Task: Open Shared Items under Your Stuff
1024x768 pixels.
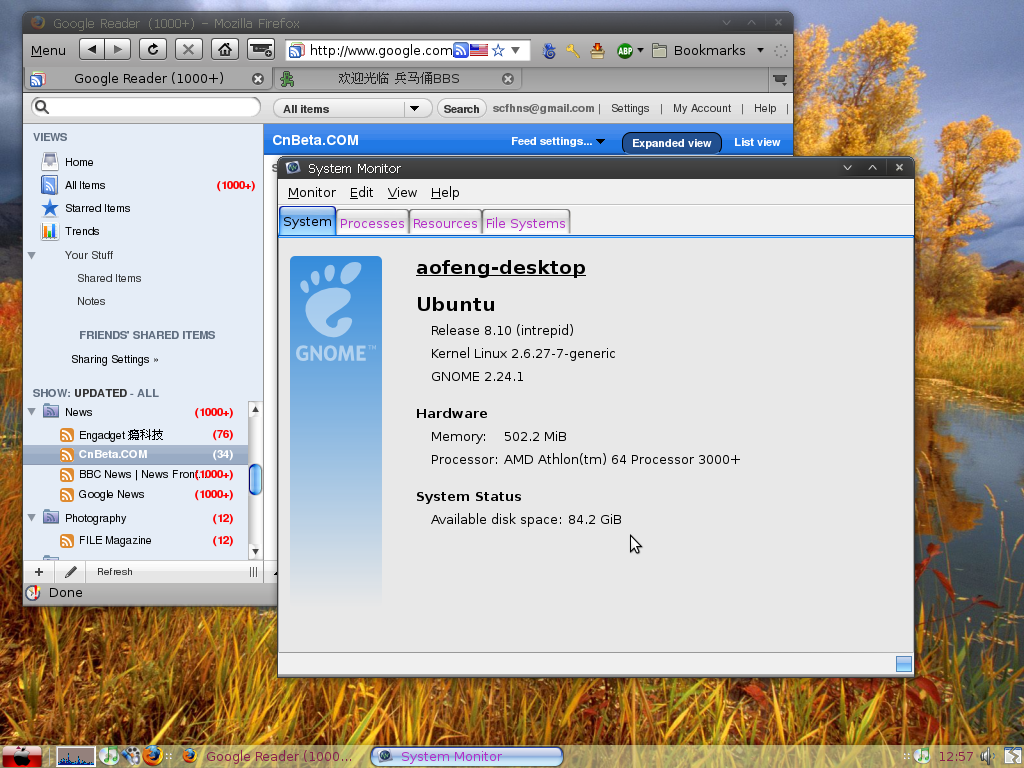Action: tap(109, 278)
